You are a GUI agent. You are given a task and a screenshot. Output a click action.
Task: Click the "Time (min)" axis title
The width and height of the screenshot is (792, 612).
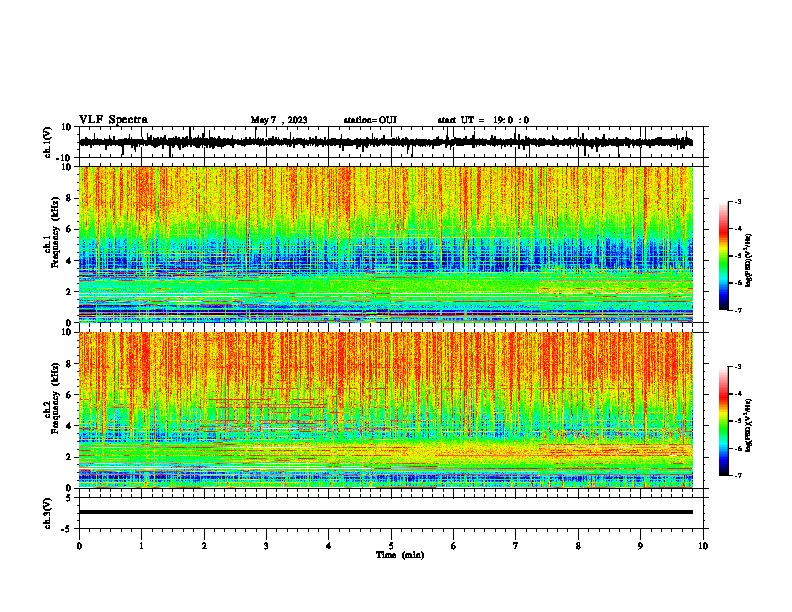click(400, 555)
